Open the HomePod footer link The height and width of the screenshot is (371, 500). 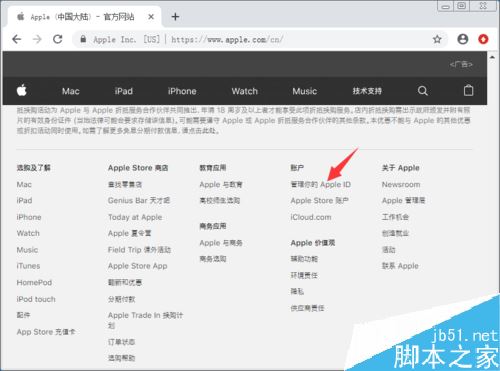34,283
